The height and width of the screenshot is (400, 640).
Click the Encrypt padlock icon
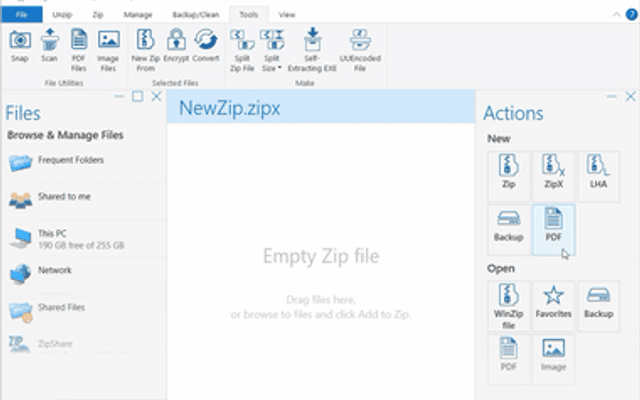[x=176, y=40]
